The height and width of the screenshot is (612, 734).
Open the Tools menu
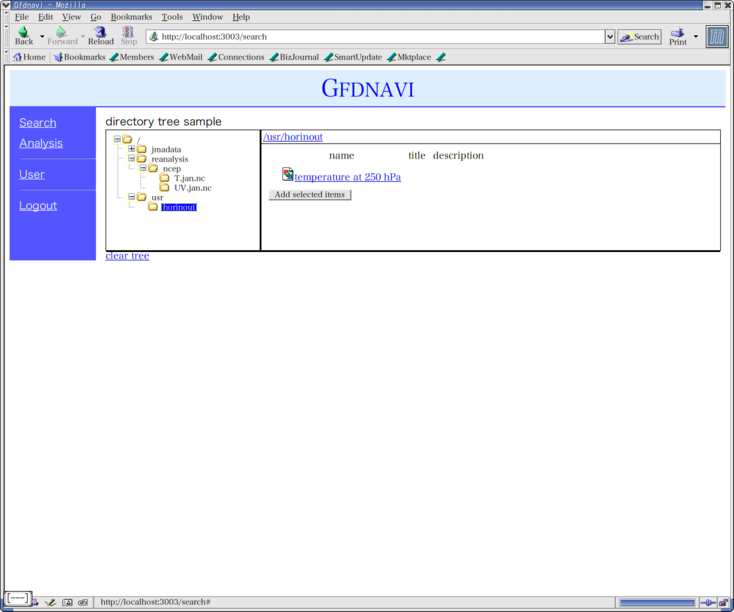coord(172,17)
